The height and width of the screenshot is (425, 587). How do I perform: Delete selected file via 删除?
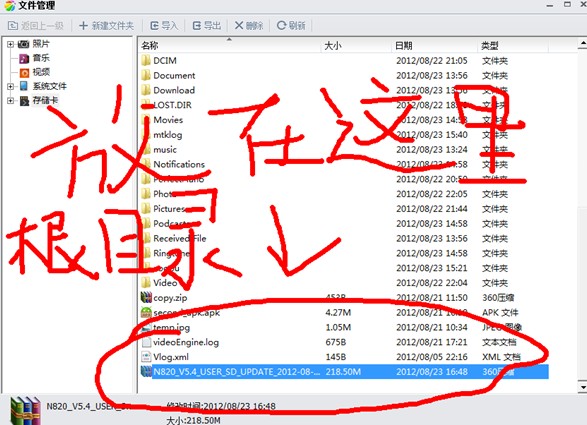pos(249,25)
